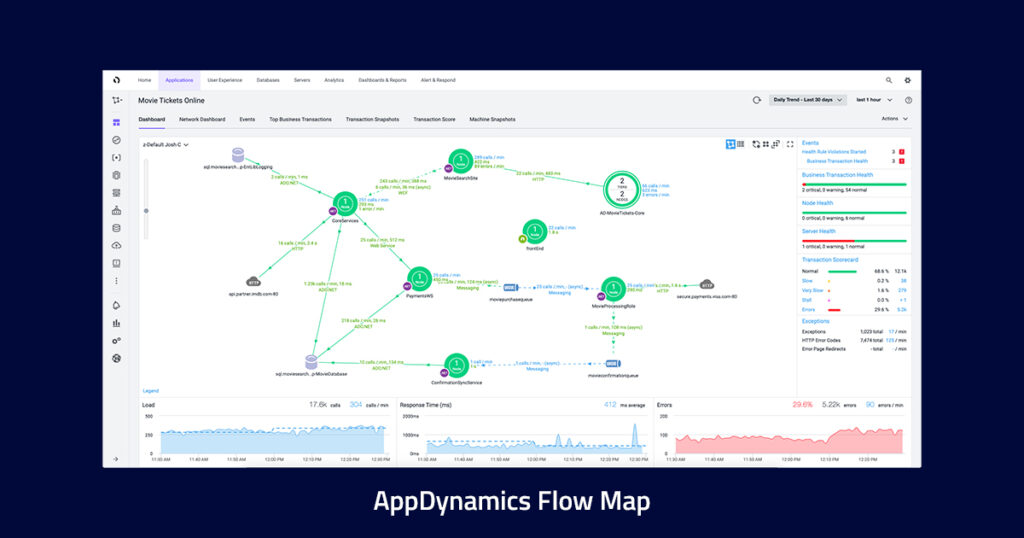Open the database cylinder sidebar icon
This screenshot has height=538, width=1024.
tap(116, 228)
